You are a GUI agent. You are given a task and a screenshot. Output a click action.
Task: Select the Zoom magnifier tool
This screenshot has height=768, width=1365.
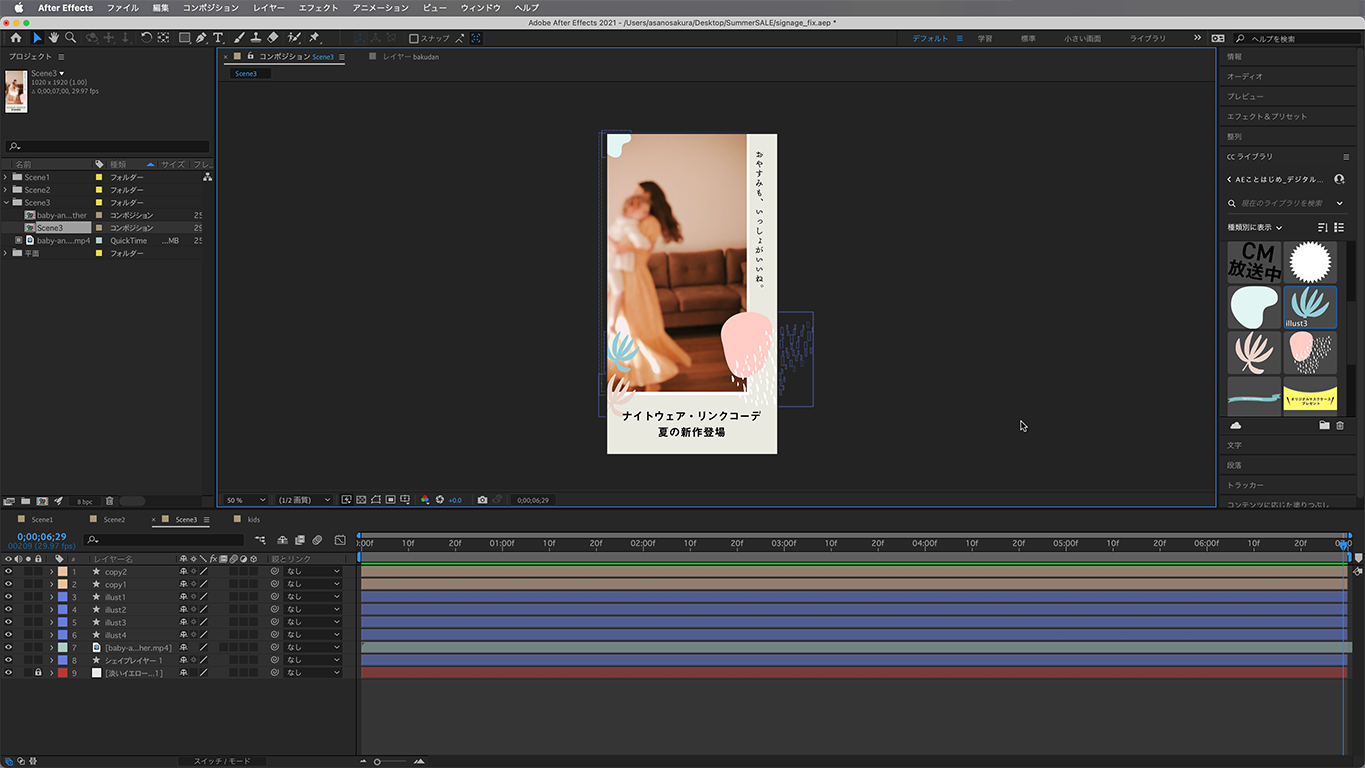70,38
